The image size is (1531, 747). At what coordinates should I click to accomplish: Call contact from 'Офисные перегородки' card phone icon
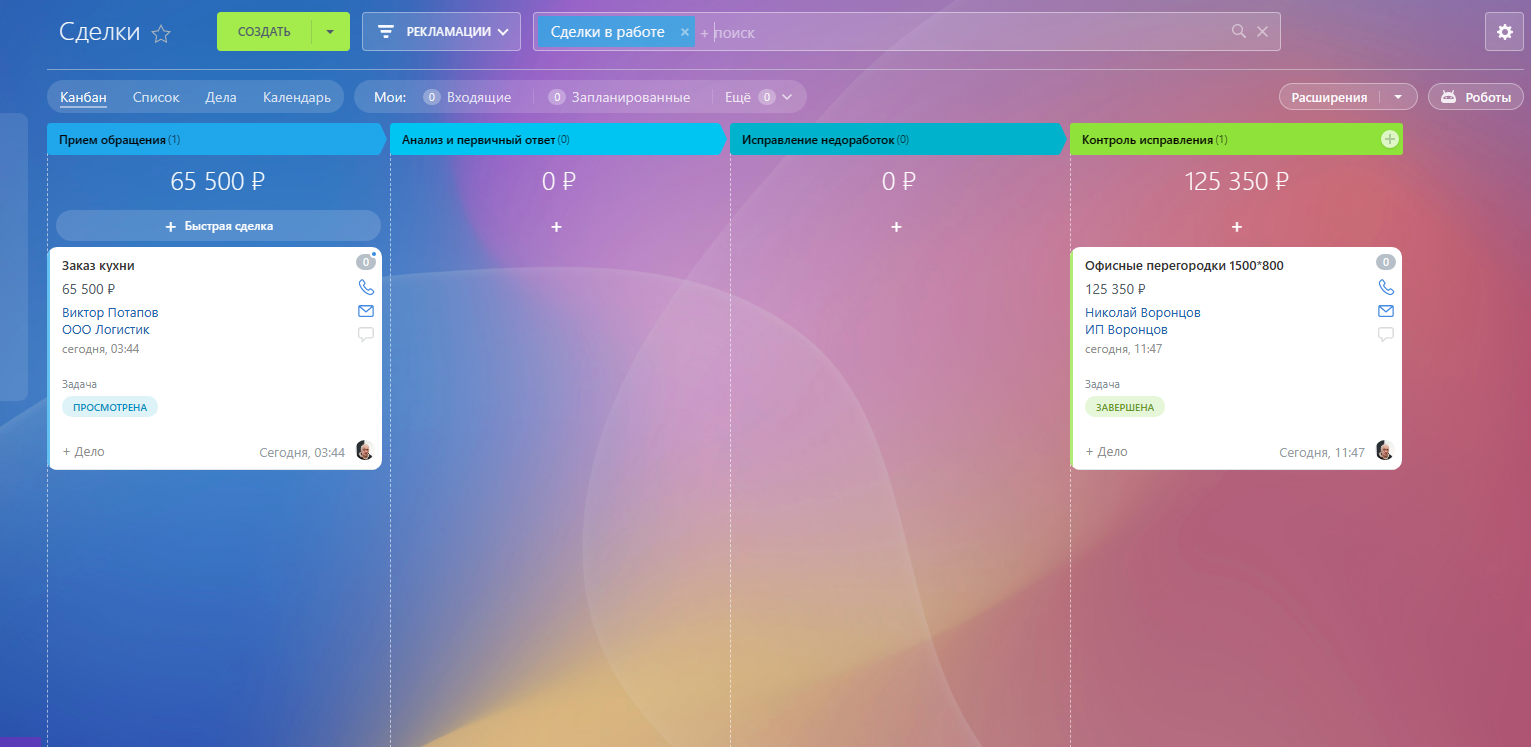1386,287
